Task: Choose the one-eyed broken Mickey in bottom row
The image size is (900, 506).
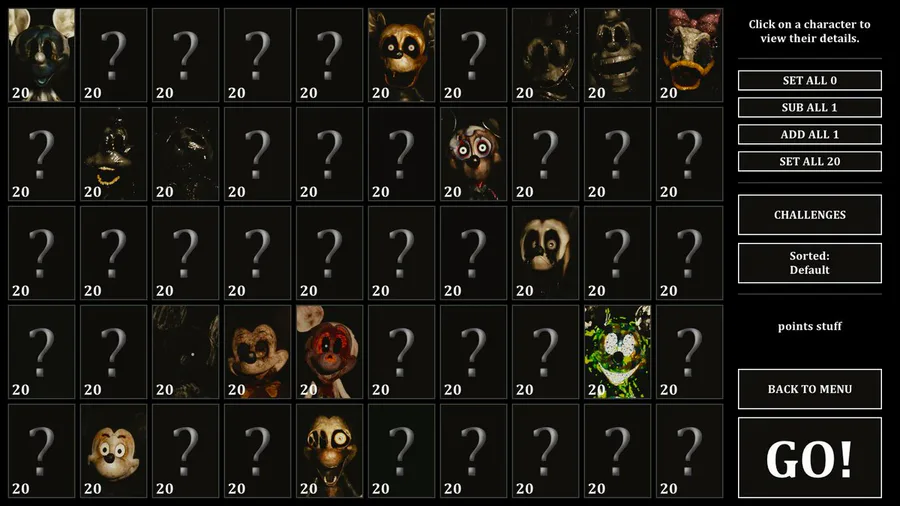Action: tap(329, 451)
